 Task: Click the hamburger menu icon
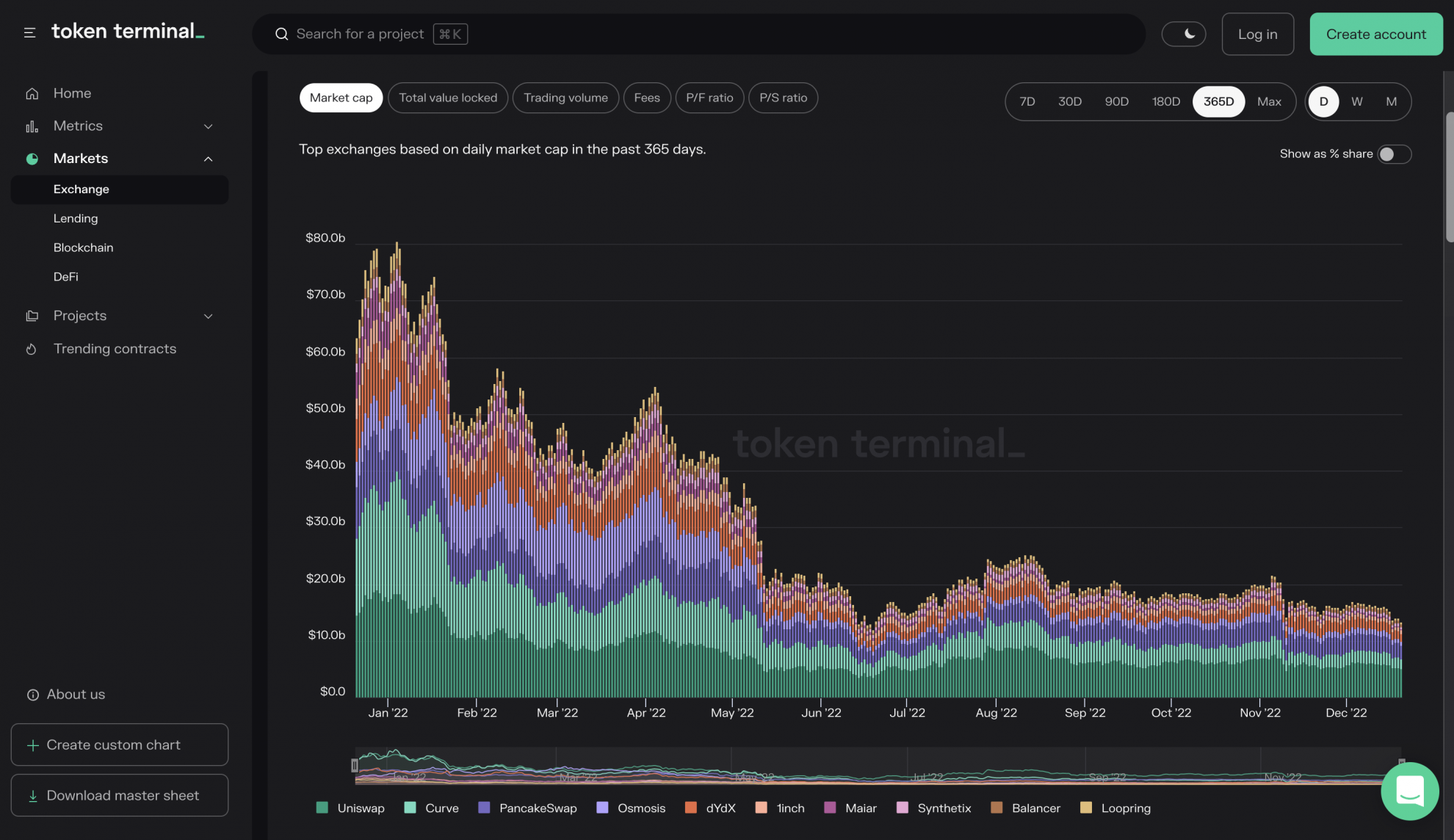[x=29, y=33]
